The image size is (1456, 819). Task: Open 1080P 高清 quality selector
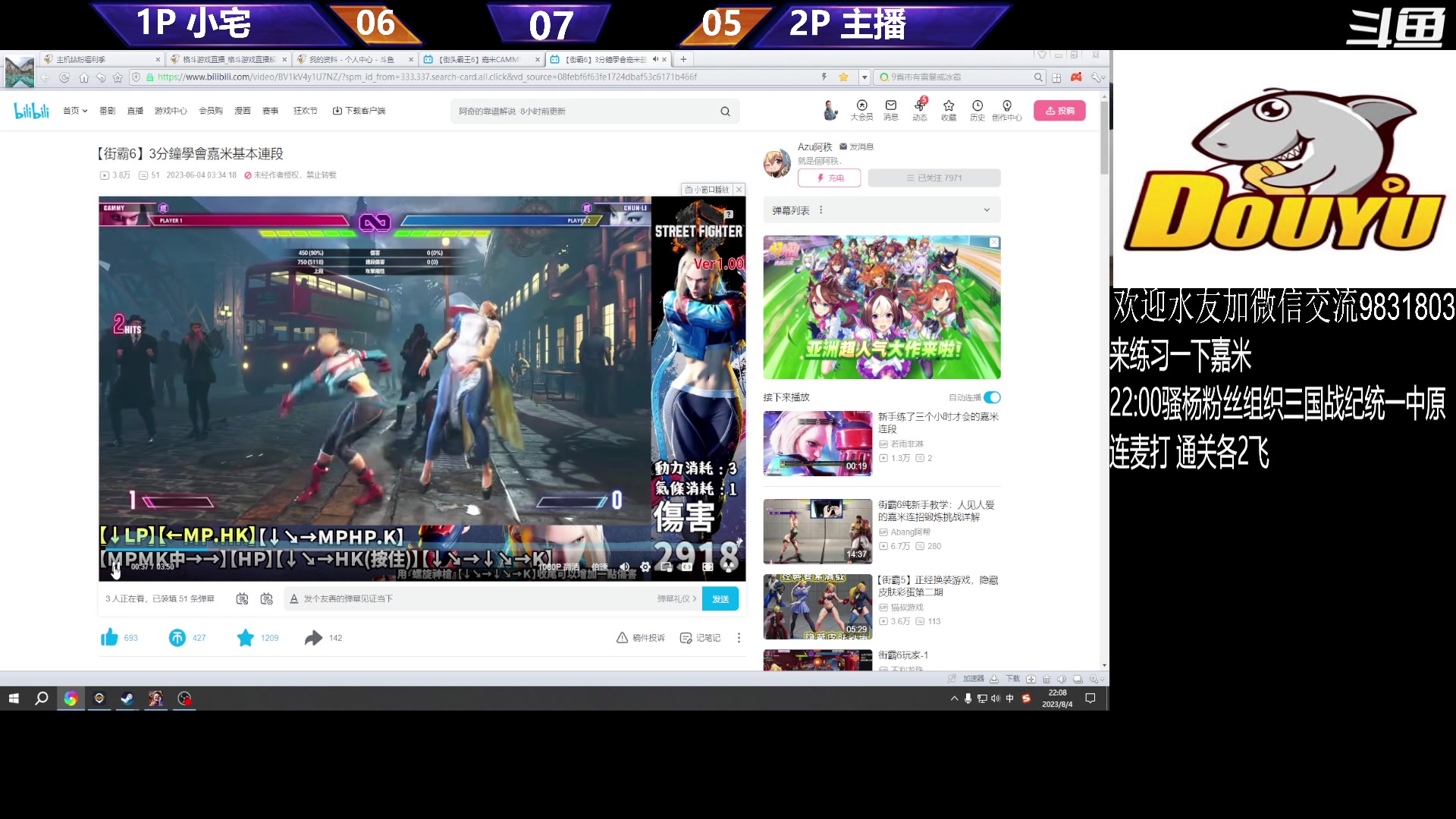[559, 567]
